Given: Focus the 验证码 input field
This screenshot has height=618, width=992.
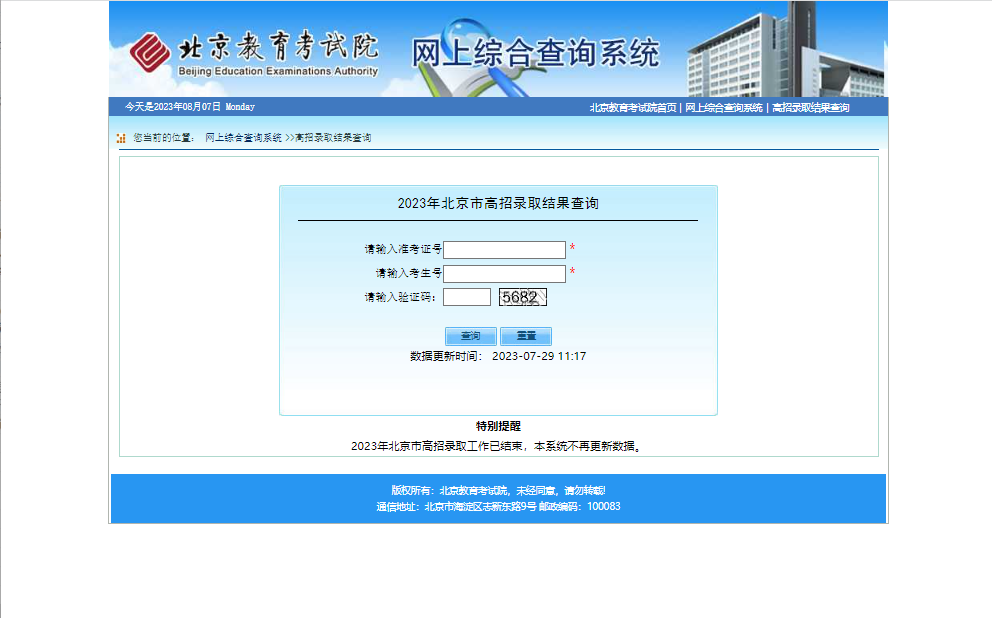Looking at the screenshot, I should click(467, 297).
